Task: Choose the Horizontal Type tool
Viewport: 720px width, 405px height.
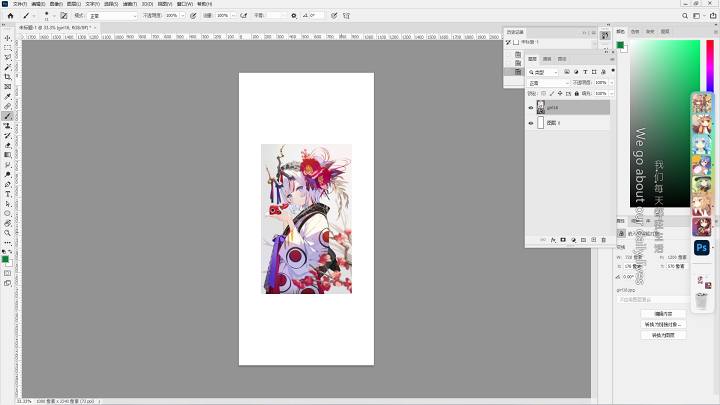Action: [x=7, y=194]
